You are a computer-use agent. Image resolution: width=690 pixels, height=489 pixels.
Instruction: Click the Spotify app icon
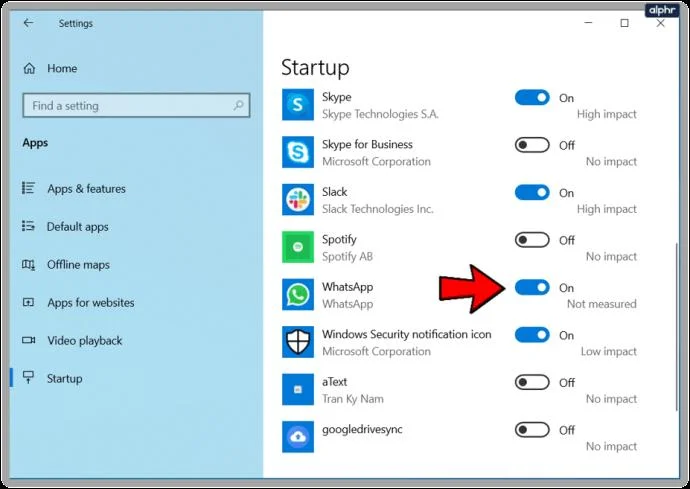[x=298, y=247]
